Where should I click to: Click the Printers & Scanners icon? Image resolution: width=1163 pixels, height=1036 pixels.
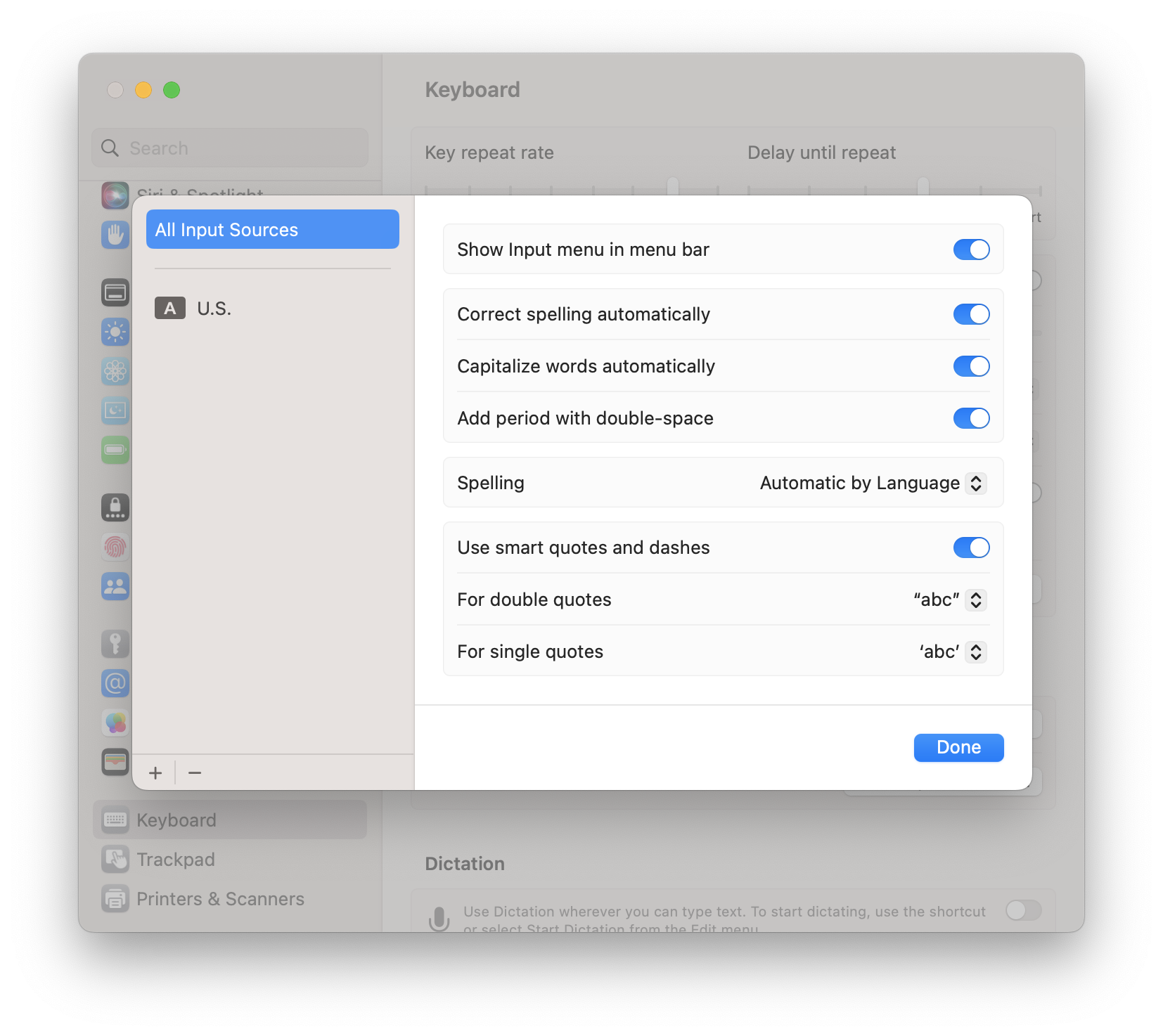click(115, 899)
